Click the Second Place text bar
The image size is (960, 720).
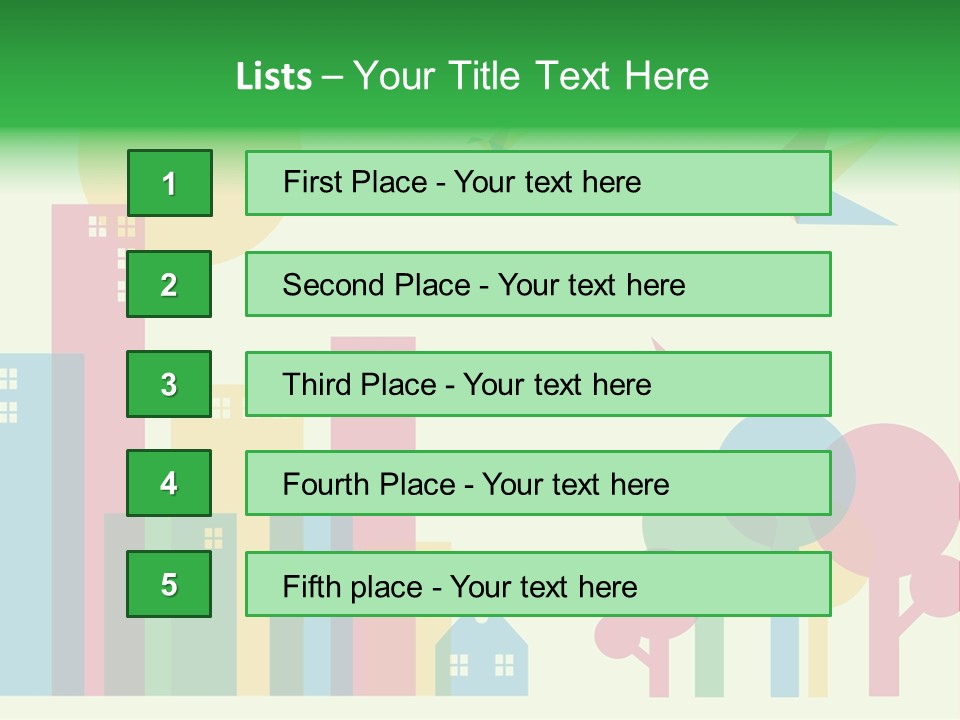click(538, 284)
